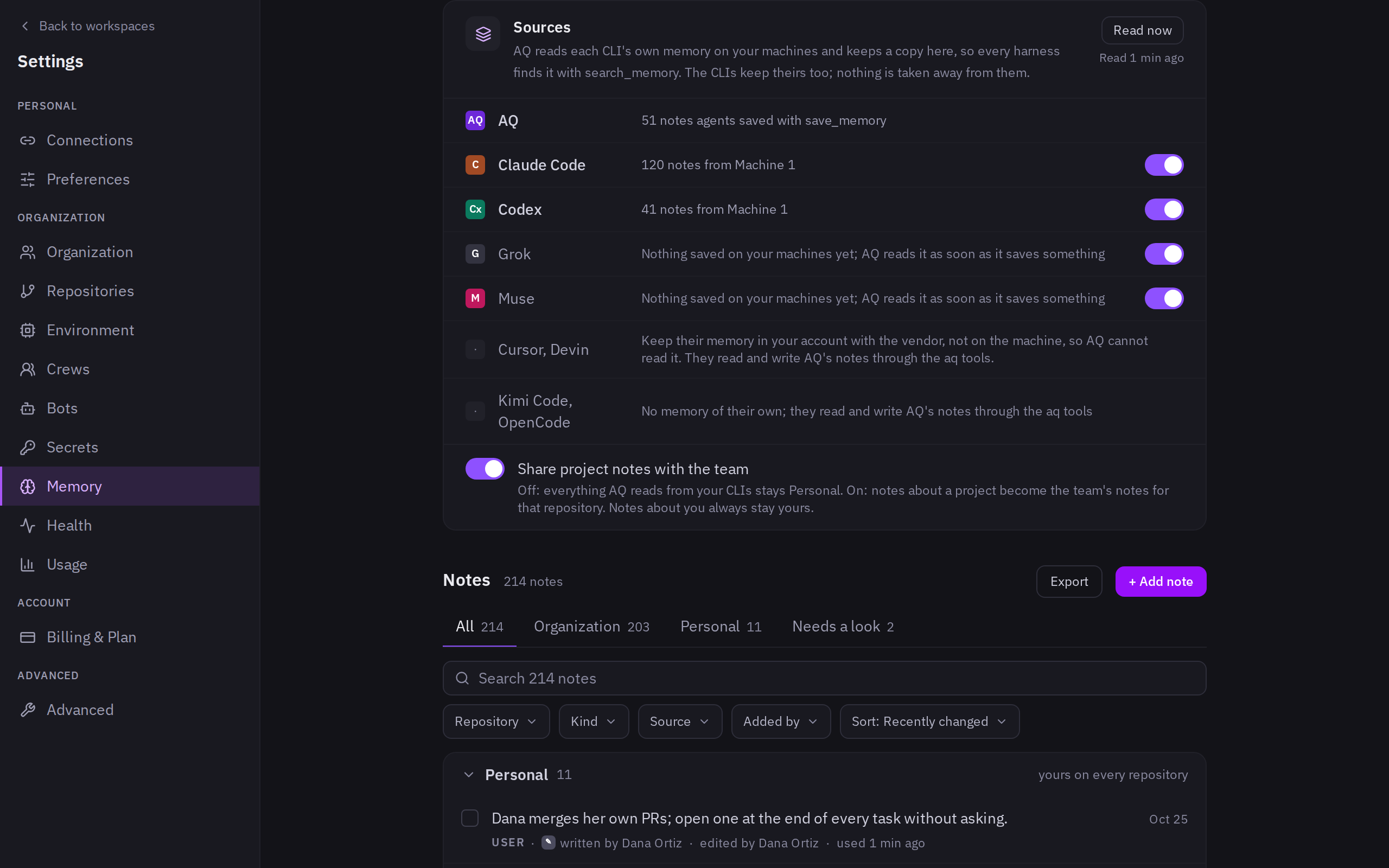
Task: Switch to the Personal 11 tab
Action: click(721, 626)
